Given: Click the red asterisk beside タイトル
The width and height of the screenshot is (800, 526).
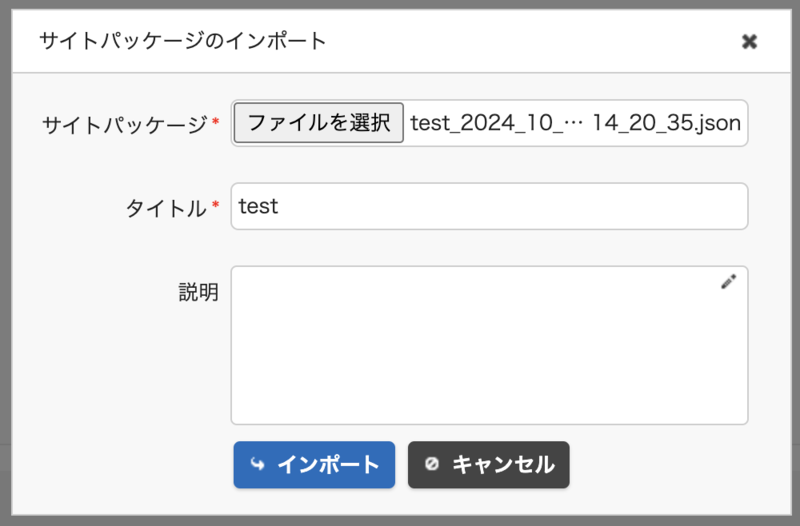Looking at the screenshot, I should [216, 206].
